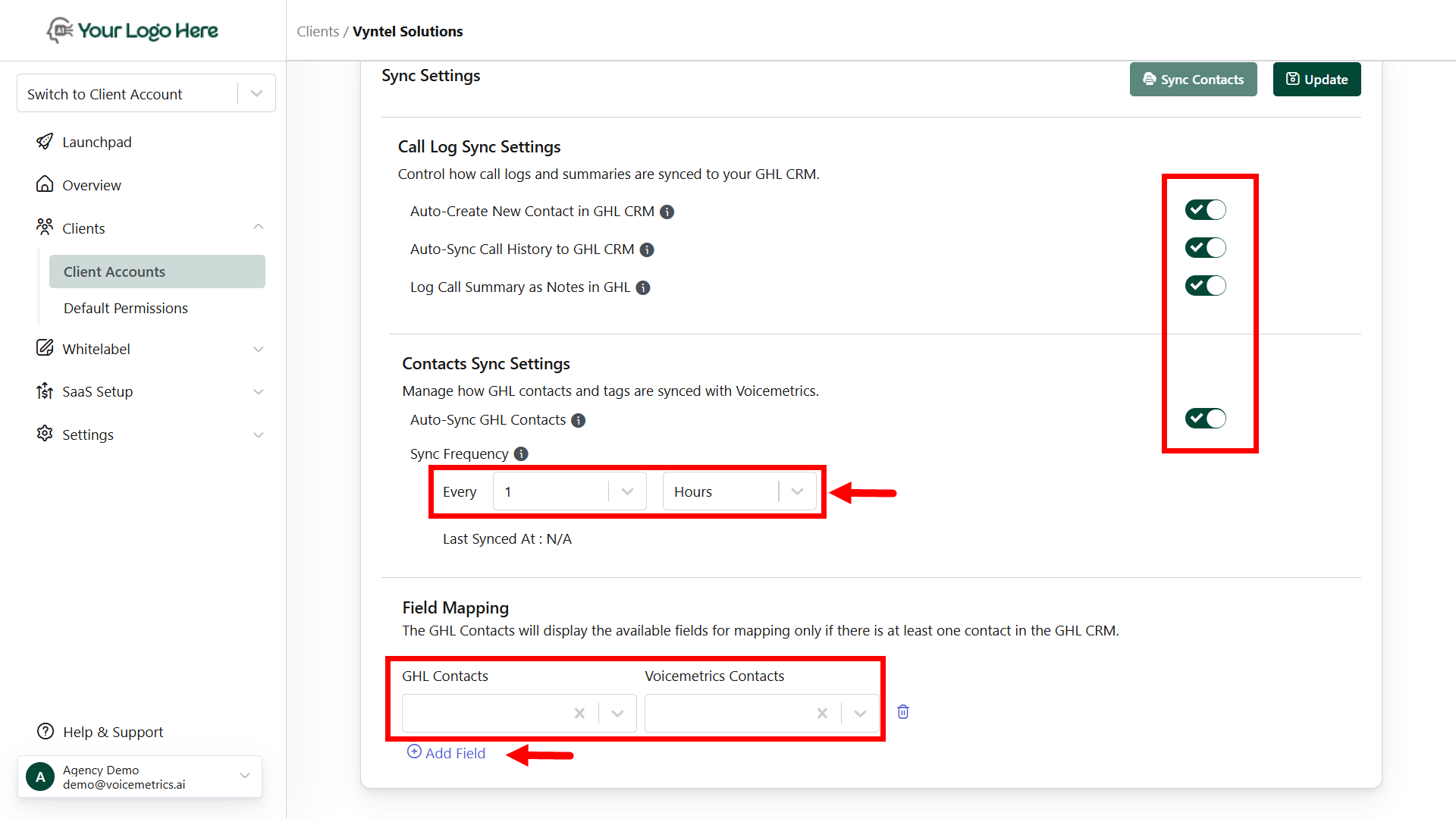Click info icon beside Auto-Sync GHL Contacts

pyautogui.click(x=578, y=421)
